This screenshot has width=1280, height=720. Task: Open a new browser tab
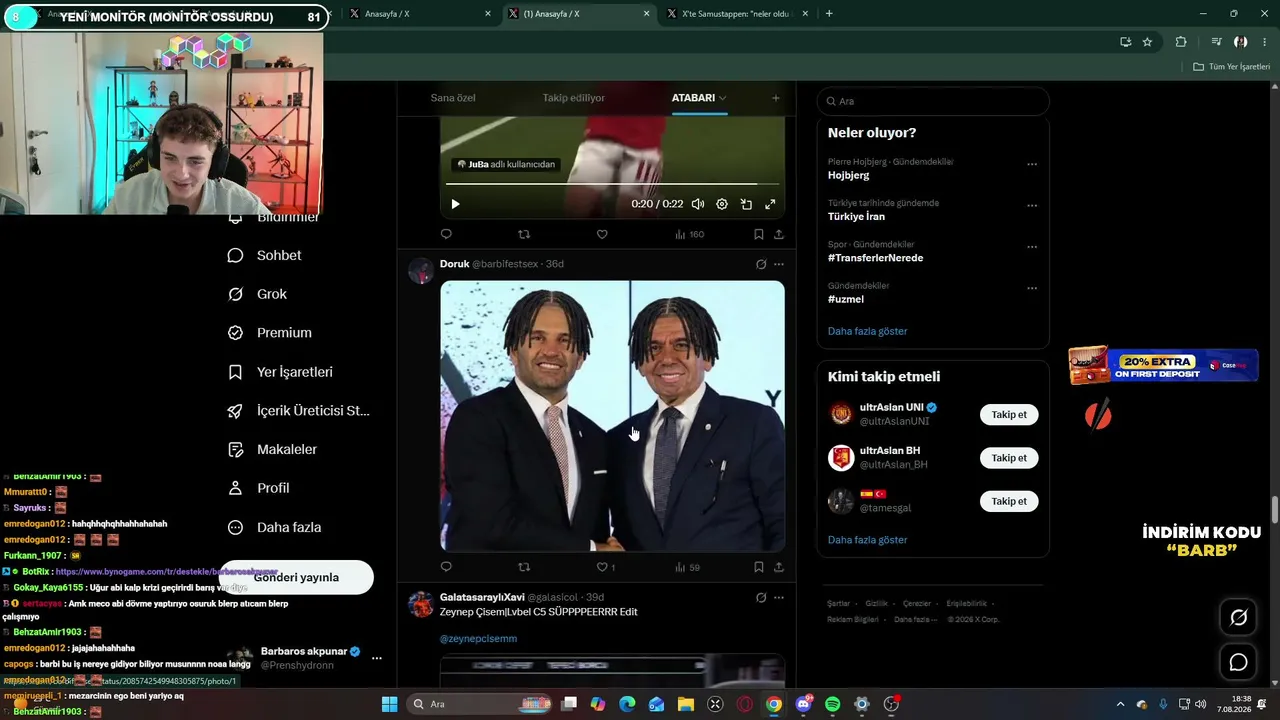[829, 14]
